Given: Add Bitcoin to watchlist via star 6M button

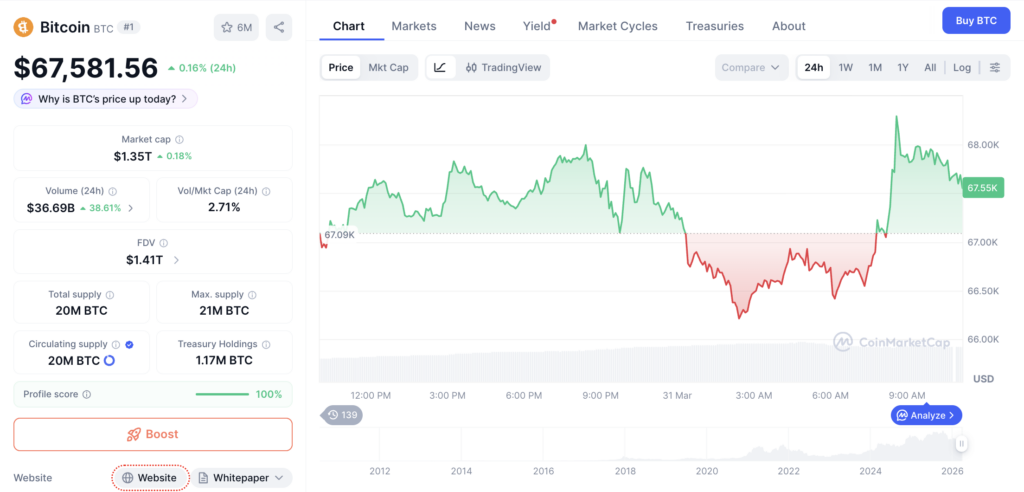Looking at the screenshot, I should click(236, 27).
